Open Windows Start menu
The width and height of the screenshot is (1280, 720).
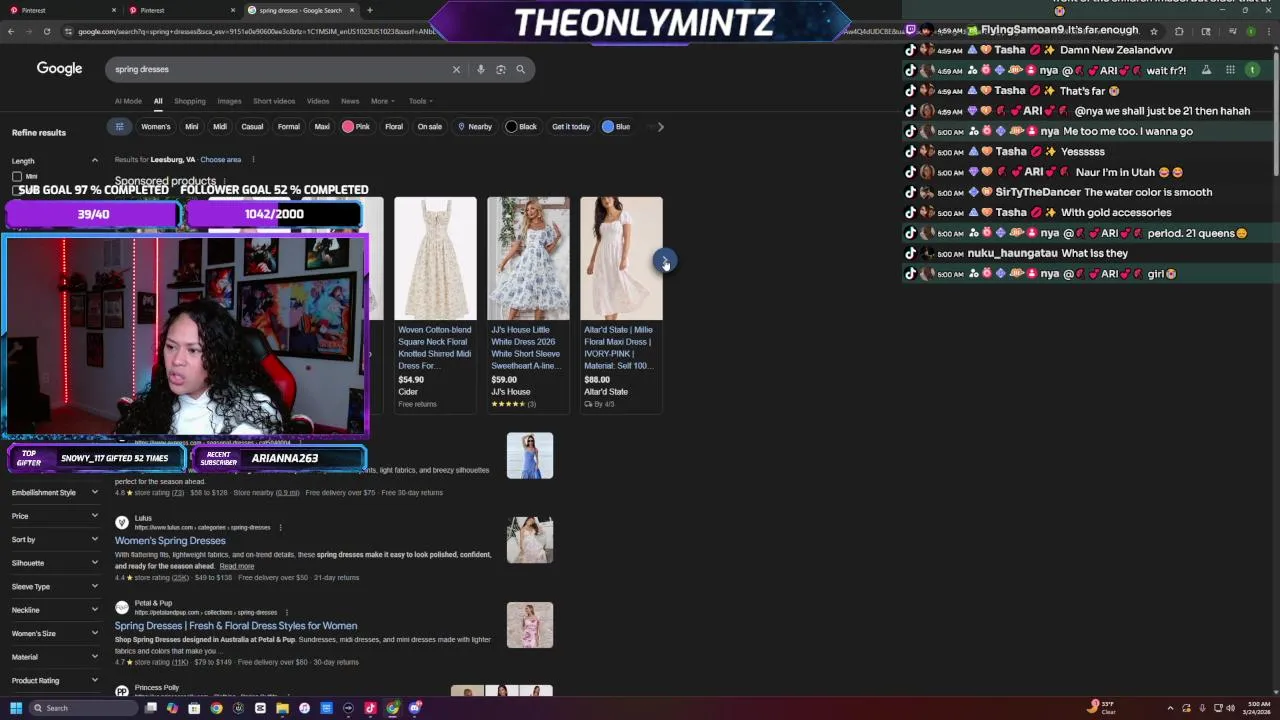click(x=16, y=708)
